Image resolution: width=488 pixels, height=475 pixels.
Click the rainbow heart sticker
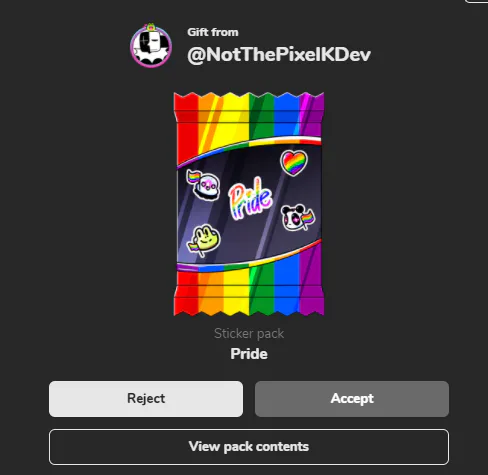coord(294,163)
